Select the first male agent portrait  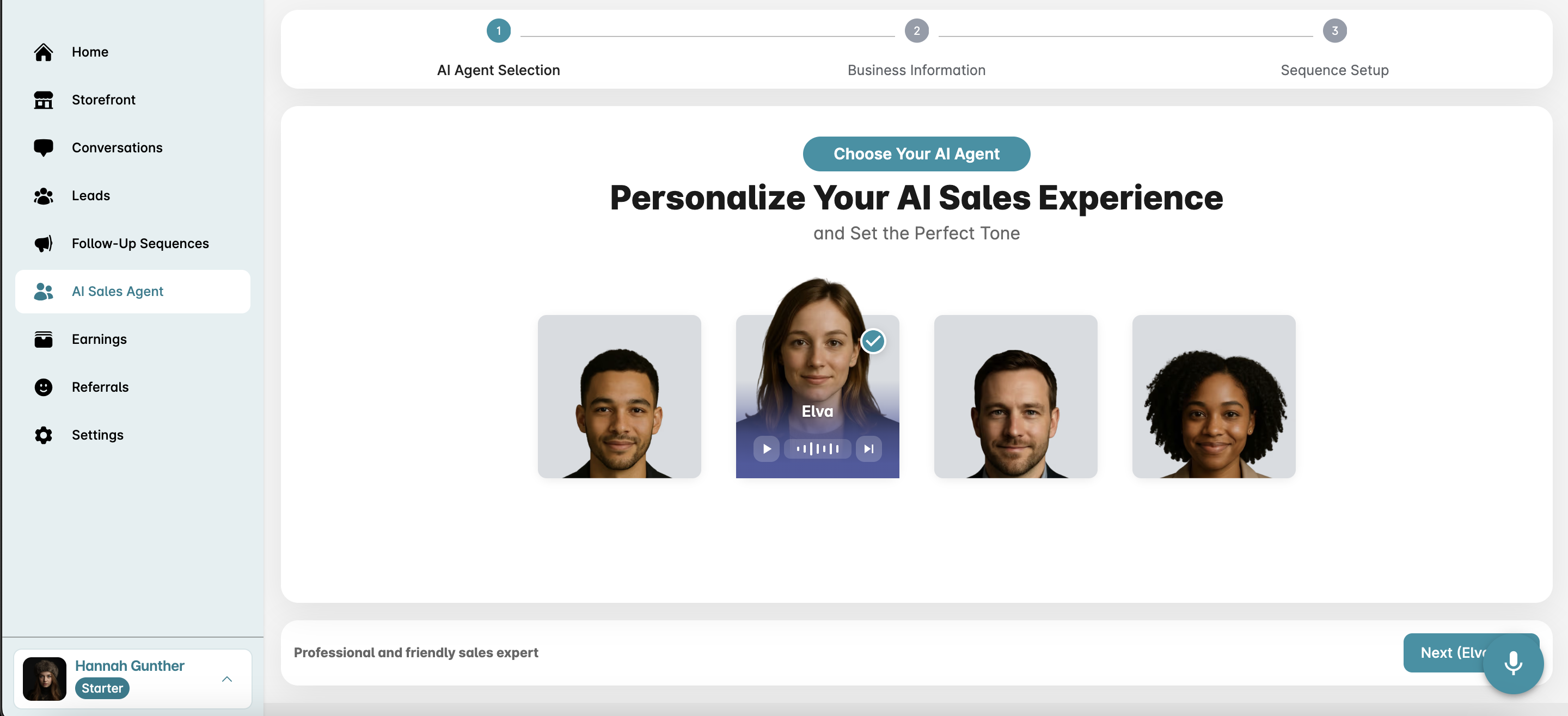pos(619,397)
